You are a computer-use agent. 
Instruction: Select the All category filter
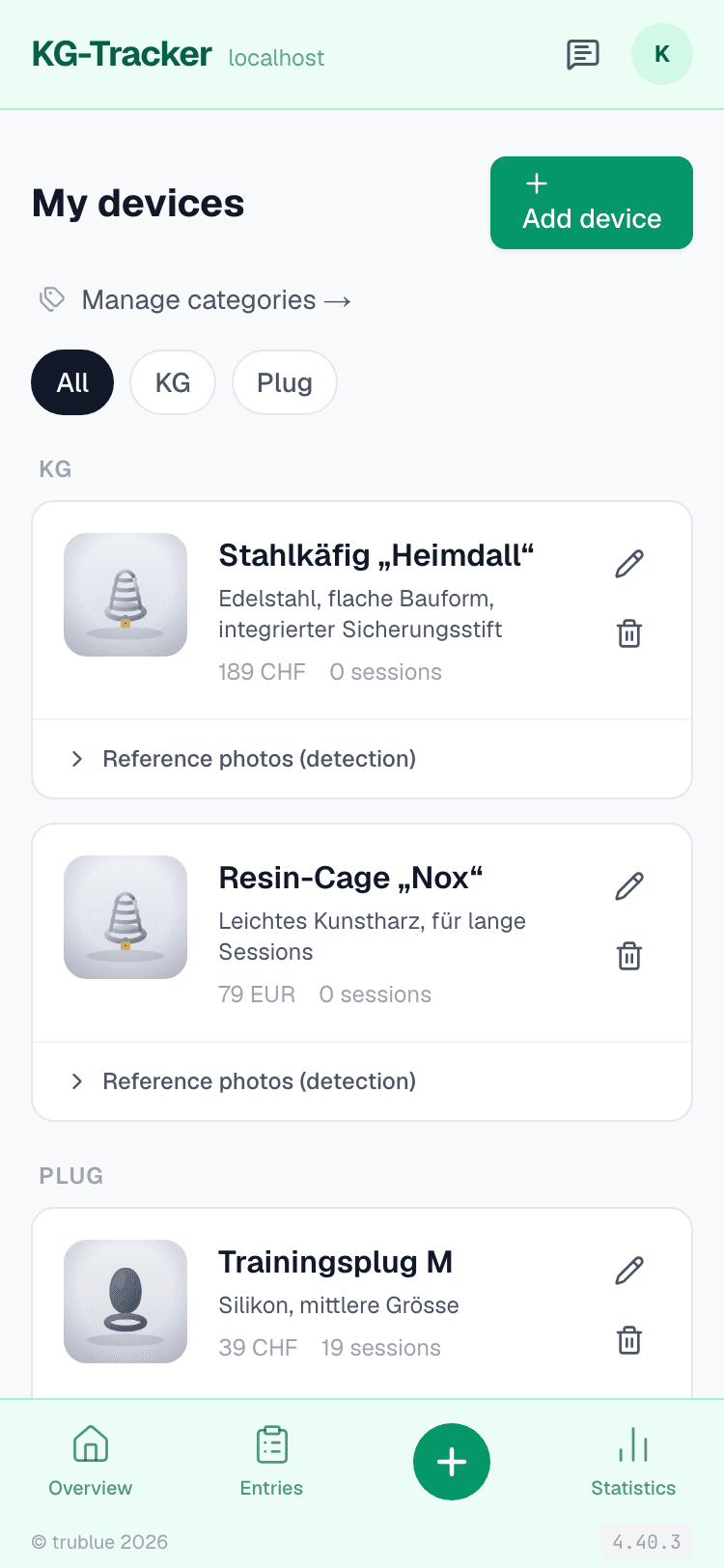tap(72, 382)
